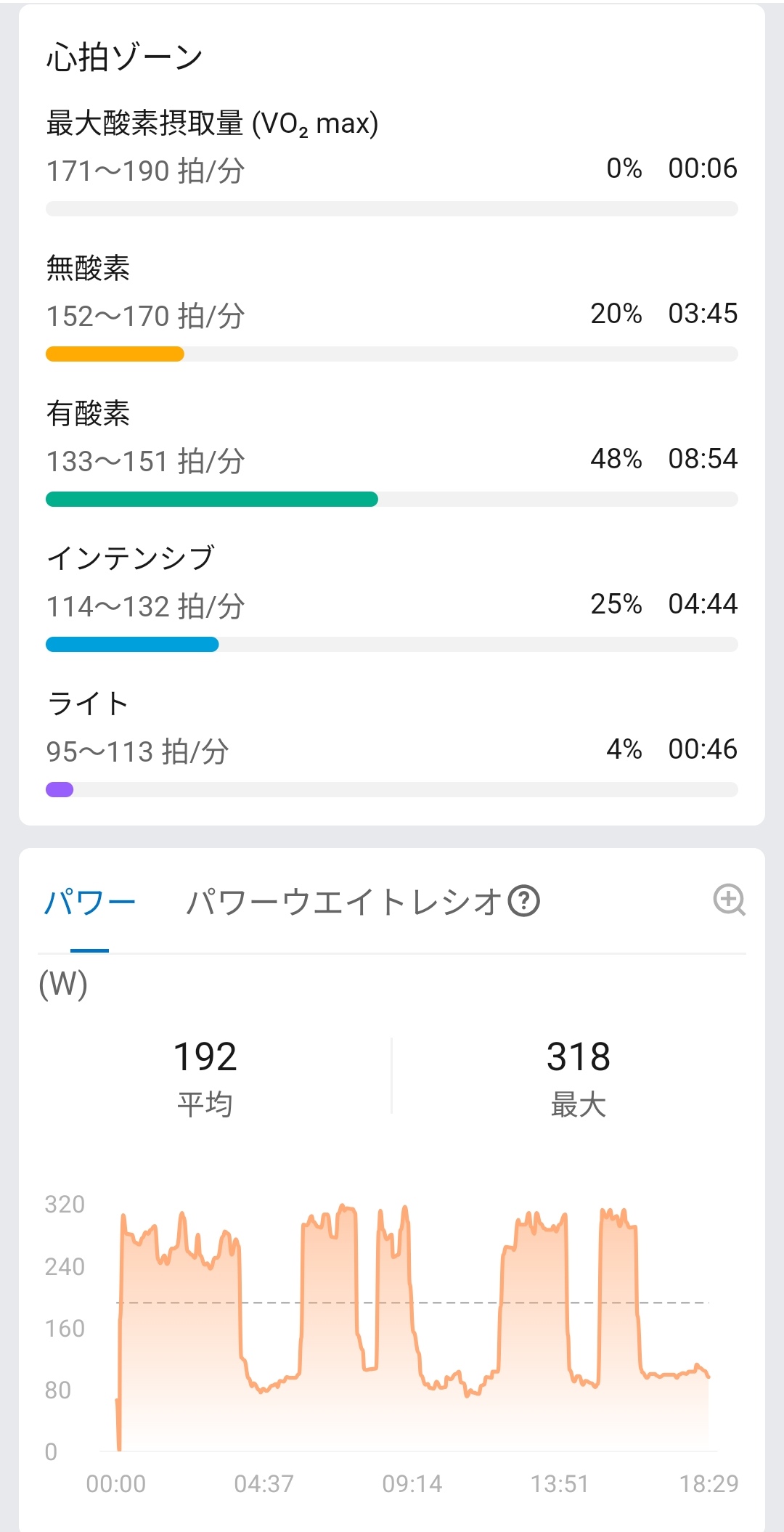Tap the orange 無酸素 zone progress bar
The width and height of the screenshot is (784, 1532).
coord(115,354)
